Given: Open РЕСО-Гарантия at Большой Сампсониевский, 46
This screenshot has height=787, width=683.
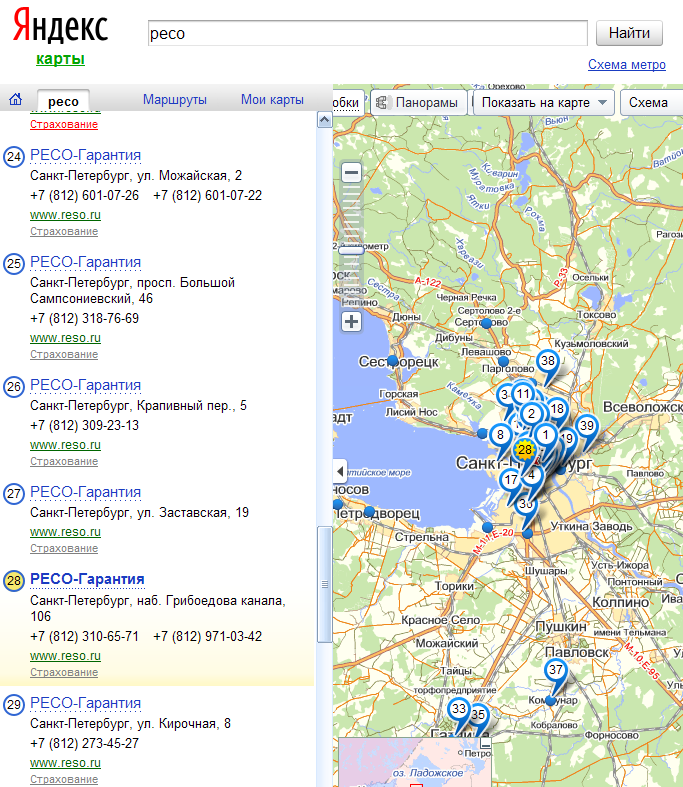Looking at the screenshot, I should coord(85,262).
